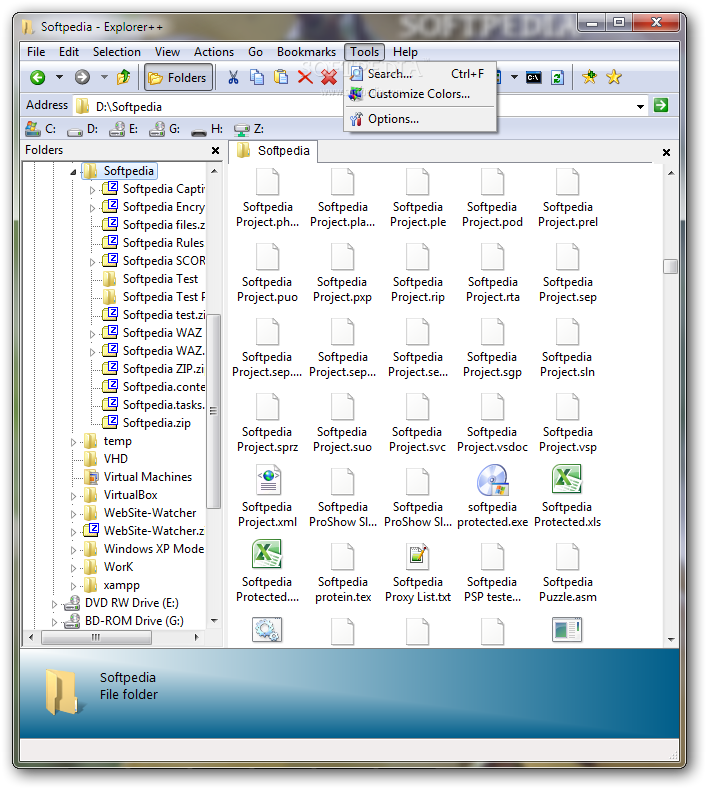This screenshot has height=789, width=707.
Task: Select the Softpedia Protected.xls Excel icon
Action: coord(567,479)
